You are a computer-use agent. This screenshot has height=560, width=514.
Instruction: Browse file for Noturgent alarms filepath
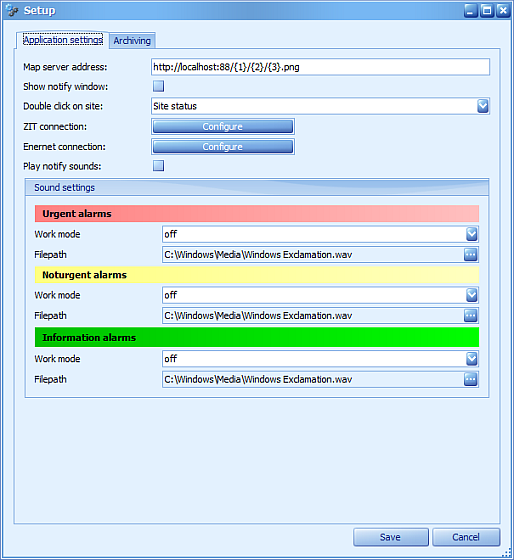[x=470, y=316]
